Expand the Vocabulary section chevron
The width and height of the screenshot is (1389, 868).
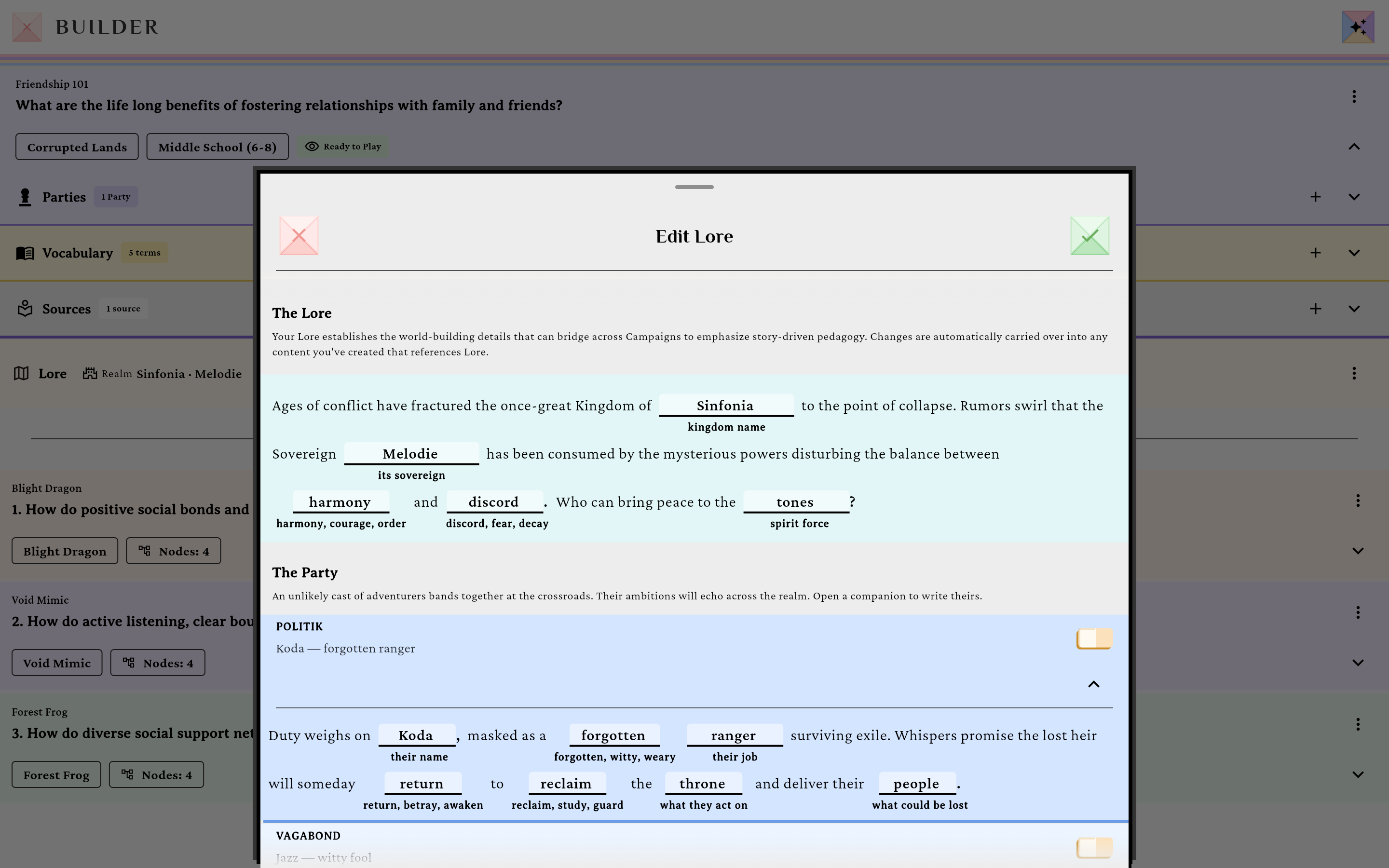(1354, 253)
